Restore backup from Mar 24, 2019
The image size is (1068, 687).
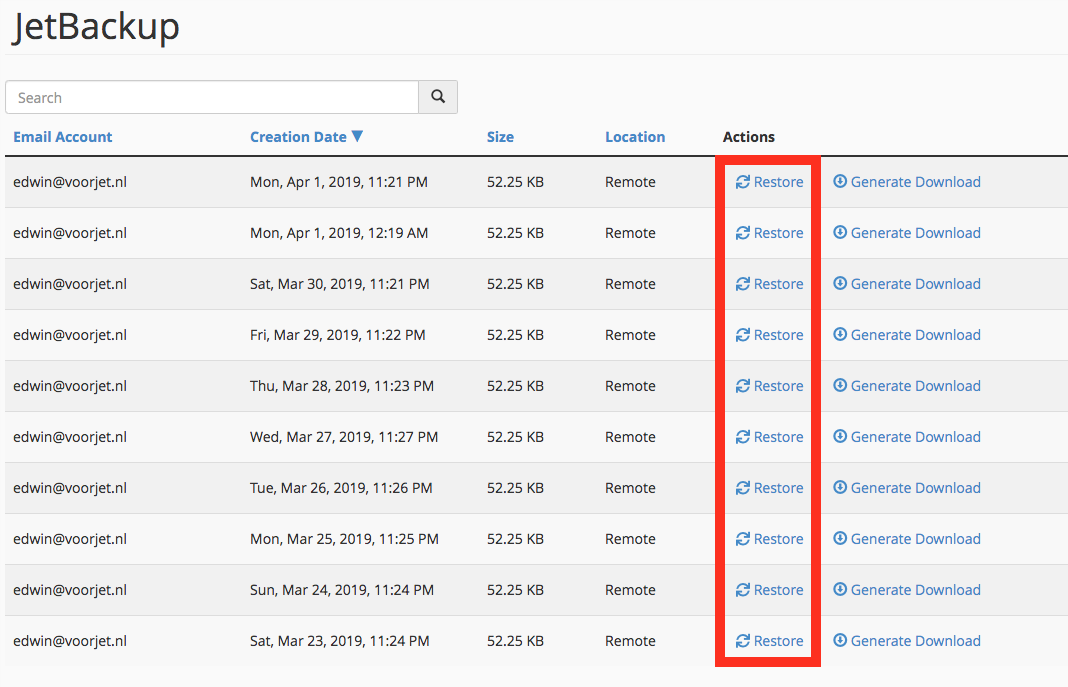point(770,590)
